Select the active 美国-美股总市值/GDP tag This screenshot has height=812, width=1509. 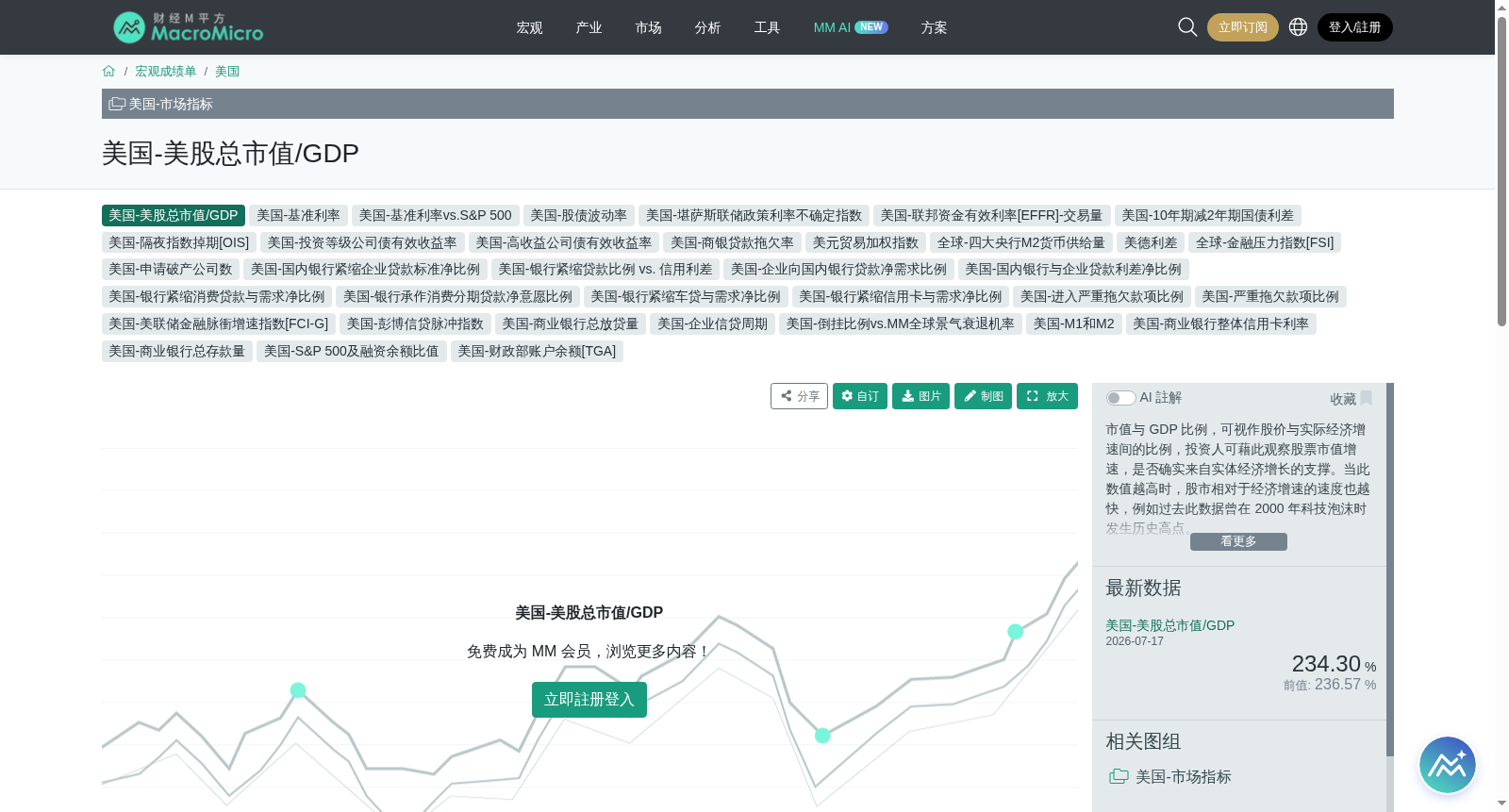[174, 216]
